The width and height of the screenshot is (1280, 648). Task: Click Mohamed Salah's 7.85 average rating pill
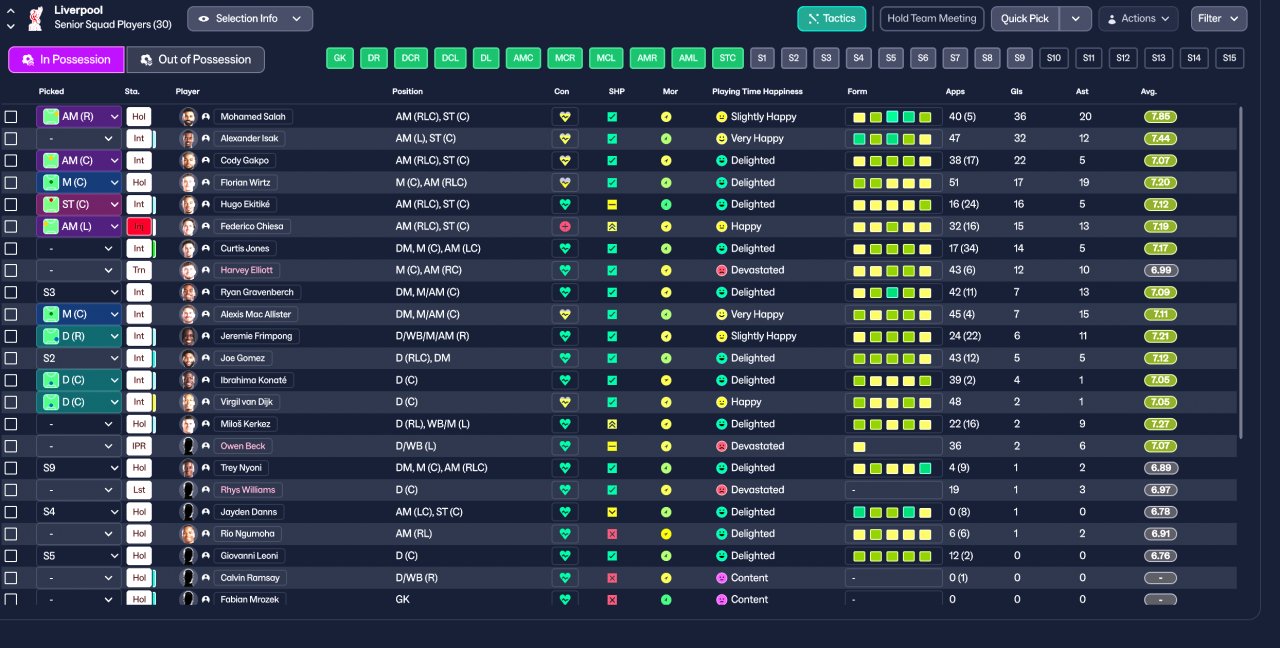pos(1160,116)
